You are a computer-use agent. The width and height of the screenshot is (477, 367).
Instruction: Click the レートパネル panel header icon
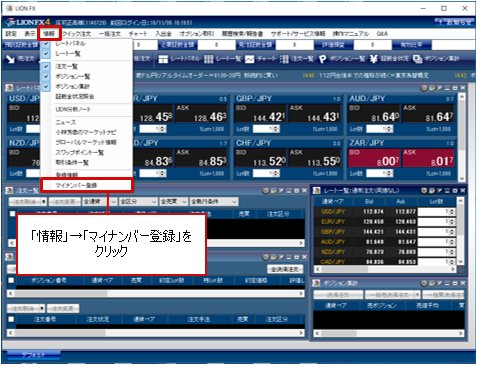9,88
